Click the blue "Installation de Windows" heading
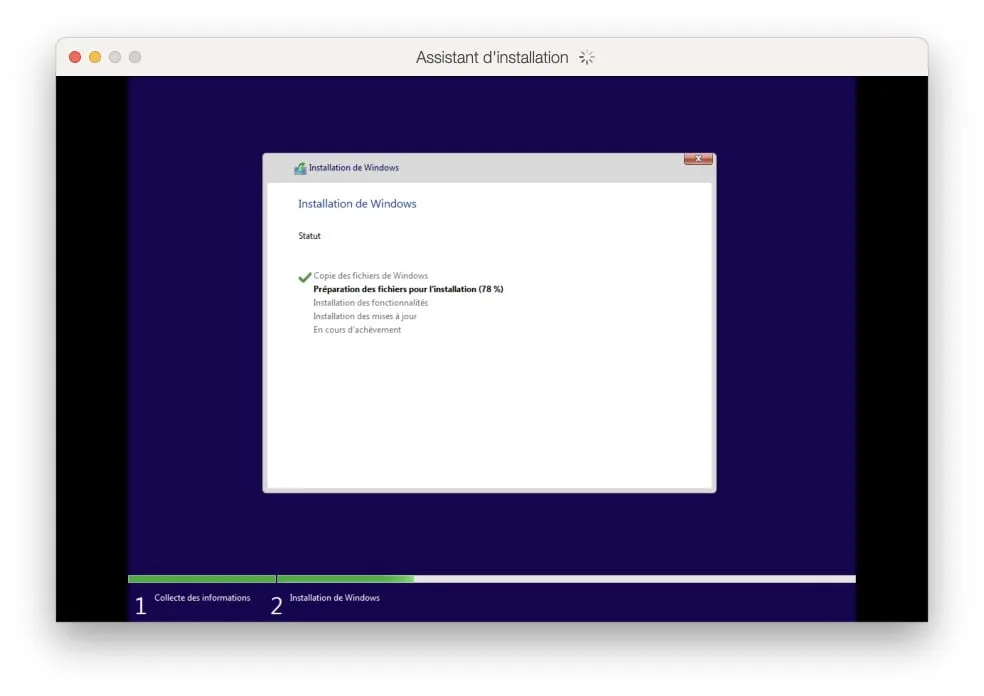Image resolution: width=984 pixels, height=696 pixels. click(357, 204)
